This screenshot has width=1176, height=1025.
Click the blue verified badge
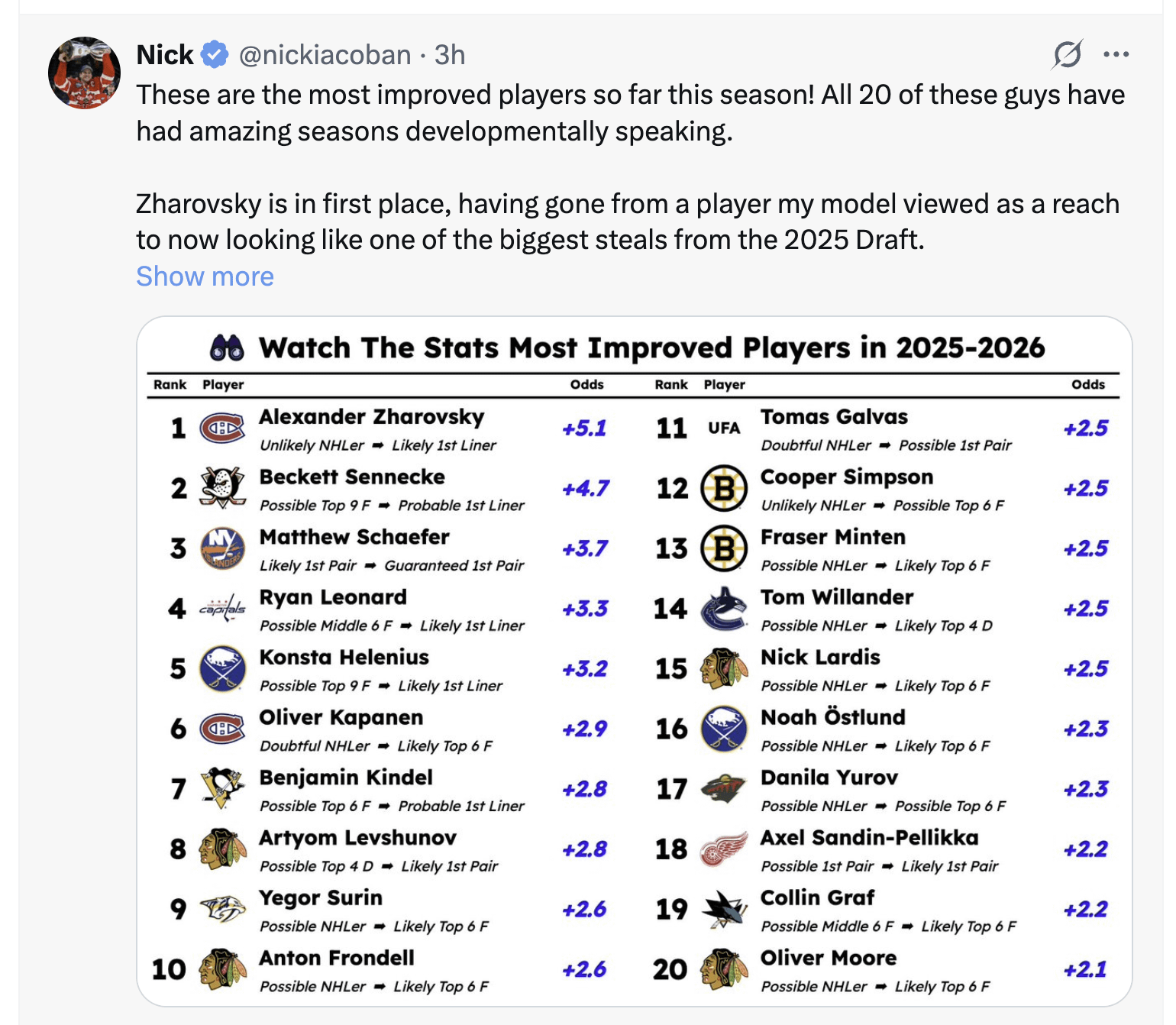click(x=215, y=55)
